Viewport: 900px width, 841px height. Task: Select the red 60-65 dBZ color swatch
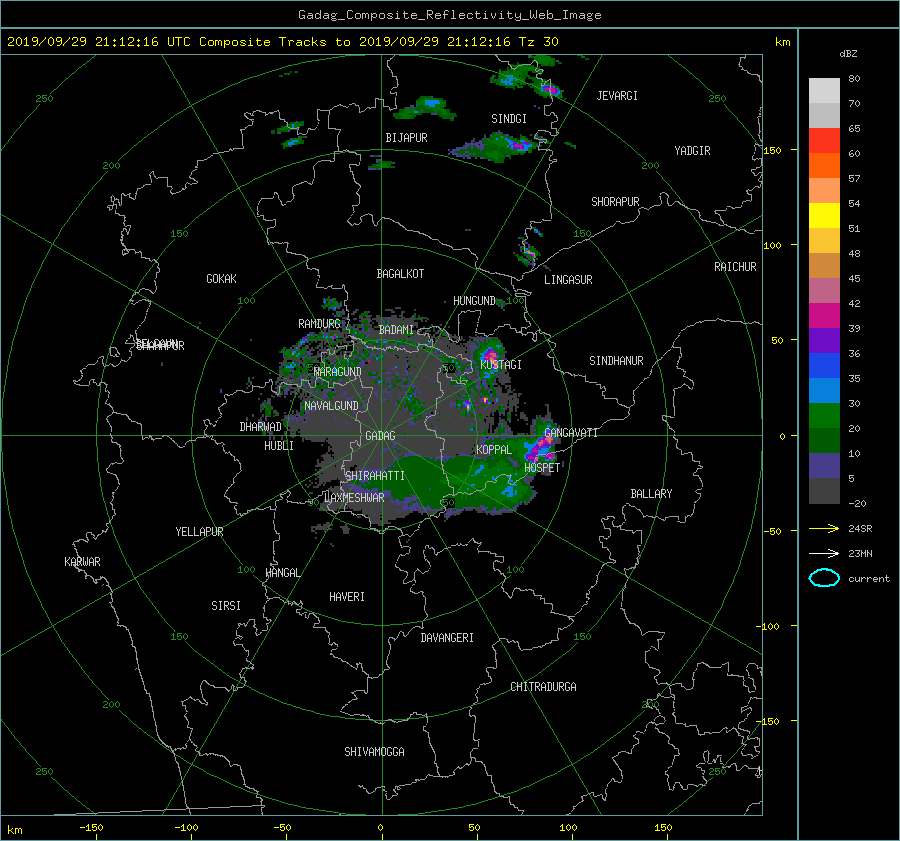(824, 140)
